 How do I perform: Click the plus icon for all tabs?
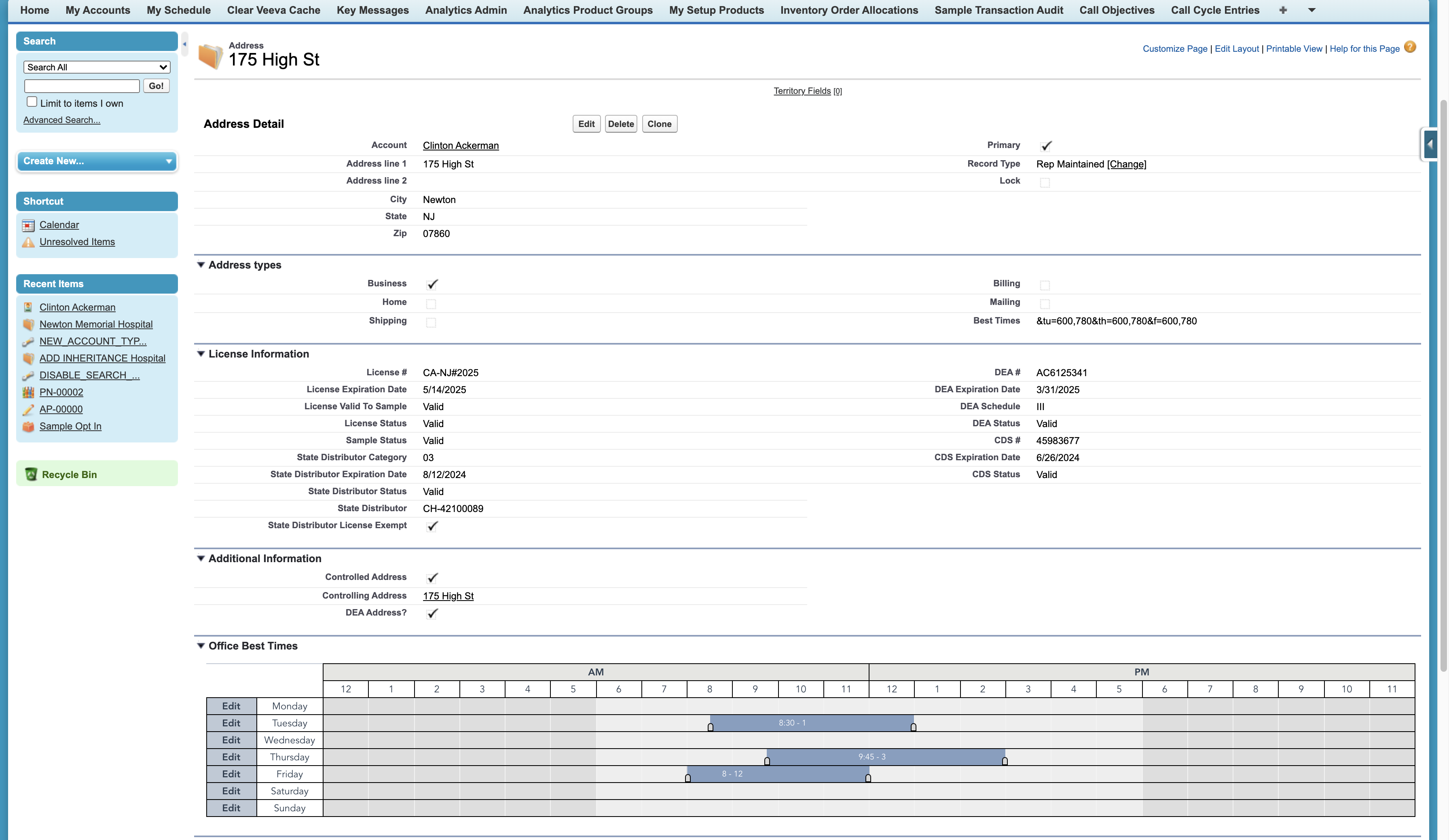(1283, 11)
